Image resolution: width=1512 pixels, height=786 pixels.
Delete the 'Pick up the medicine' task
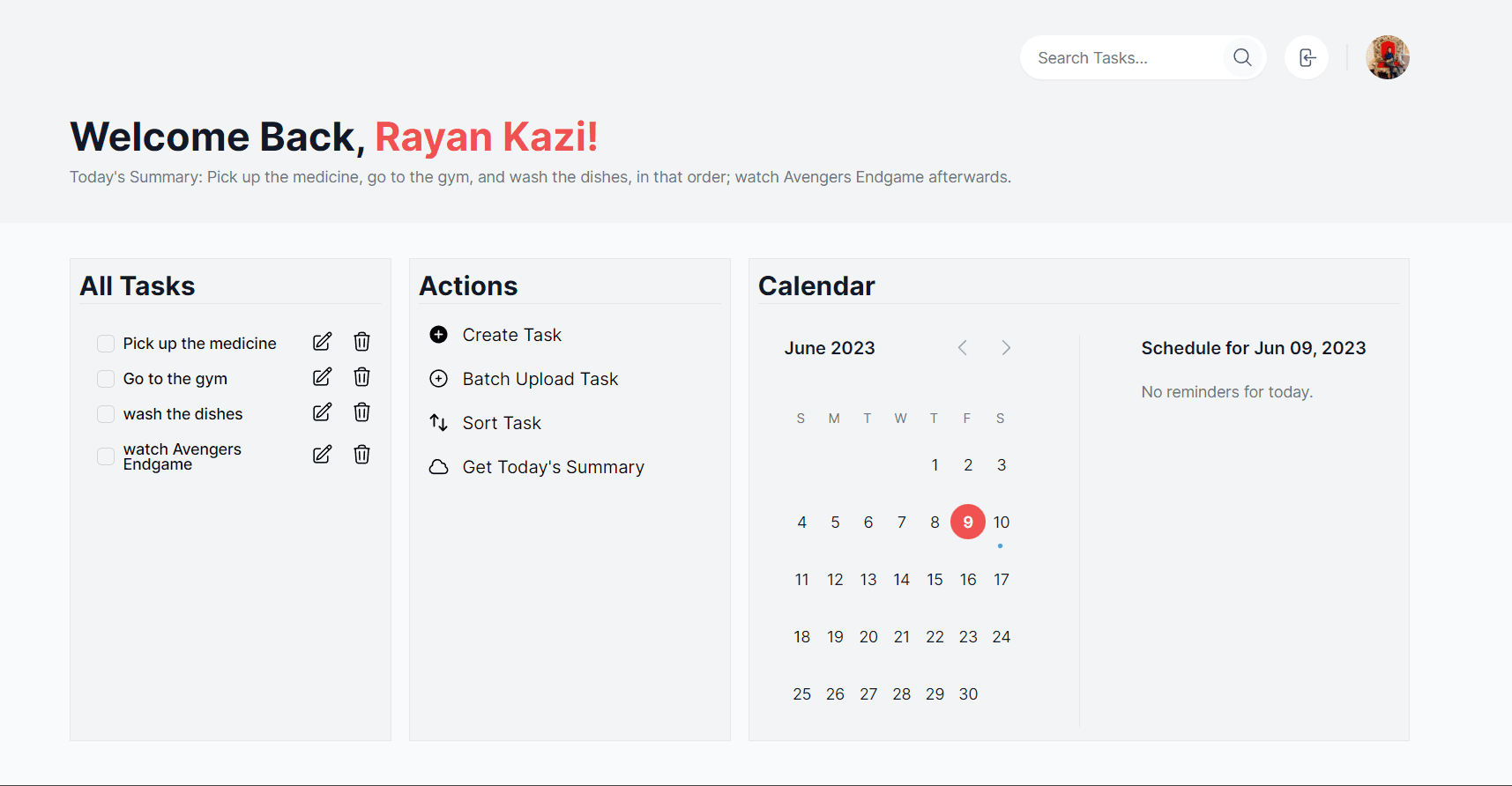pyautogui.click(x=361, y=342)
